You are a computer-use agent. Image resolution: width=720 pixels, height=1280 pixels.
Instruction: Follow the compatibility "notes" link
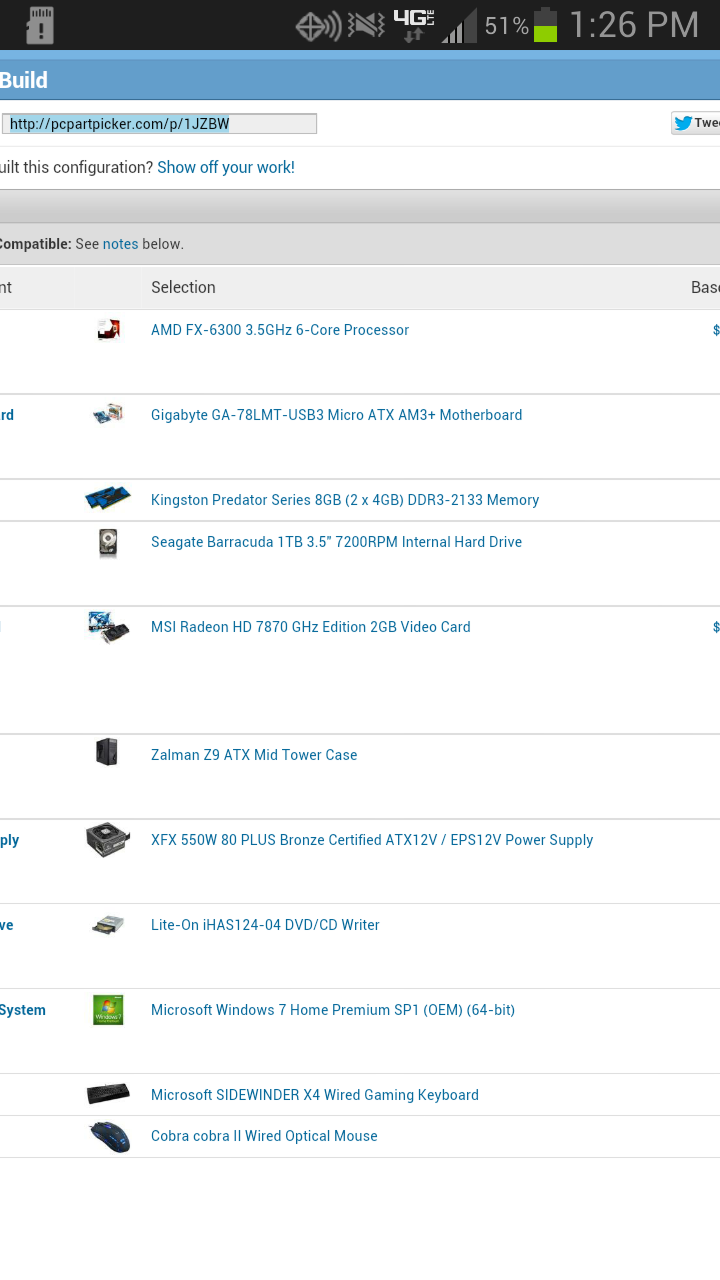[120, 244]
